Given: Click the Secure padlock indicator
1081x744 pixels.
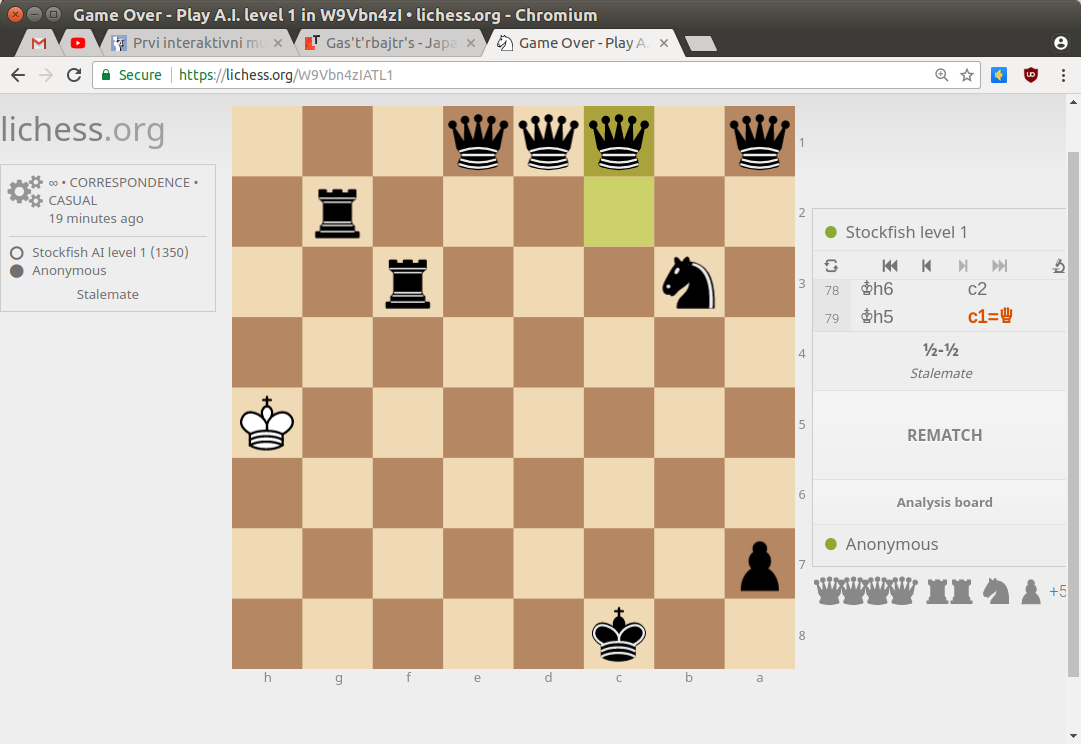Looking at the screenshot, I should [132, 75].
